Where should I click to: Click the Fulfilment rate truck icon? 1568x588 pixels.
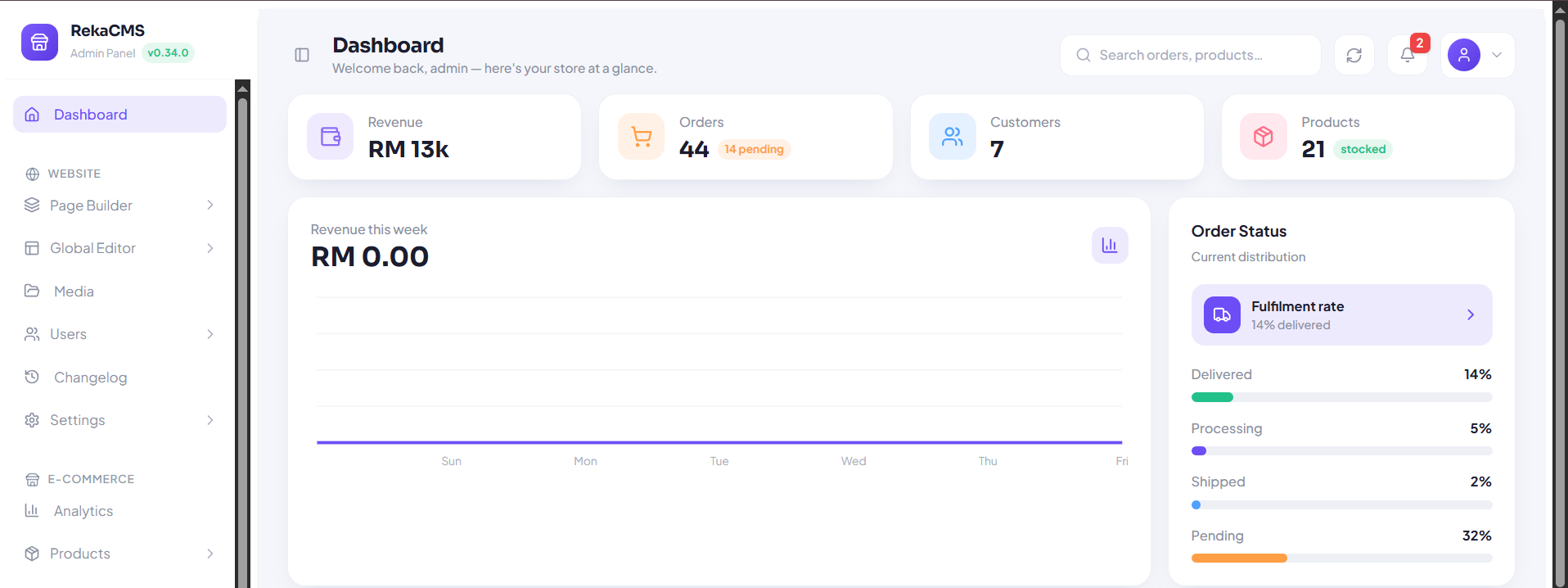pos(1222,314)
